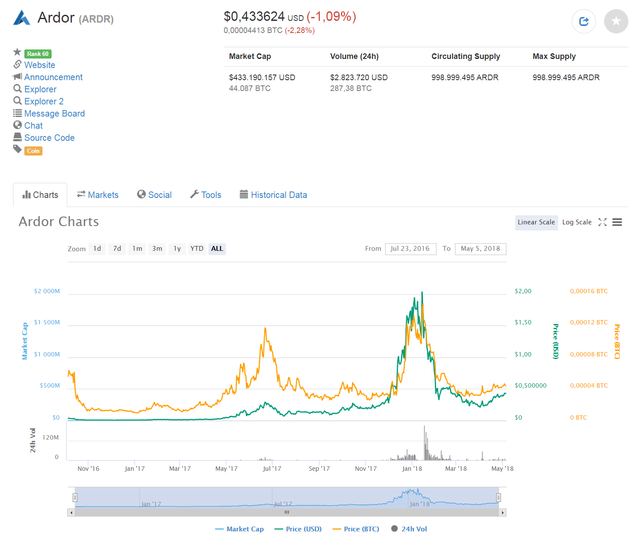The width and height of the screenshot is (640, 539).
Task: Click the Ardor Charts heading
Action: point(59,222)
